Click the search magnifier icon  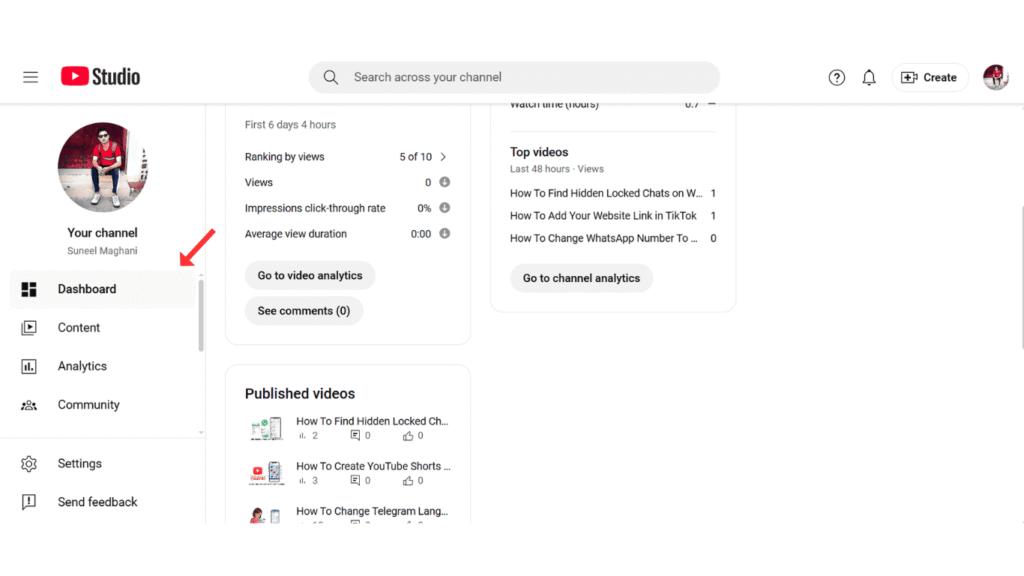pyautogui.click(x=331, y=77)
